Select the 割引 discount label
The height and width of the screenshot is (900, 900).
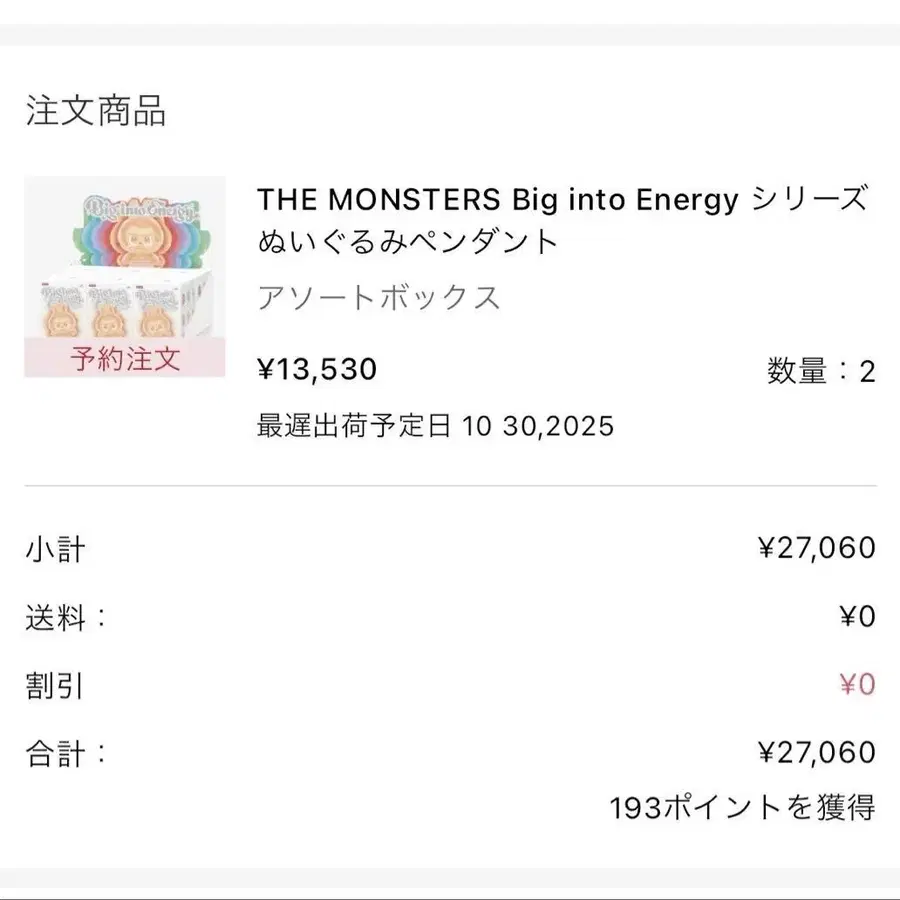point(56,685)
